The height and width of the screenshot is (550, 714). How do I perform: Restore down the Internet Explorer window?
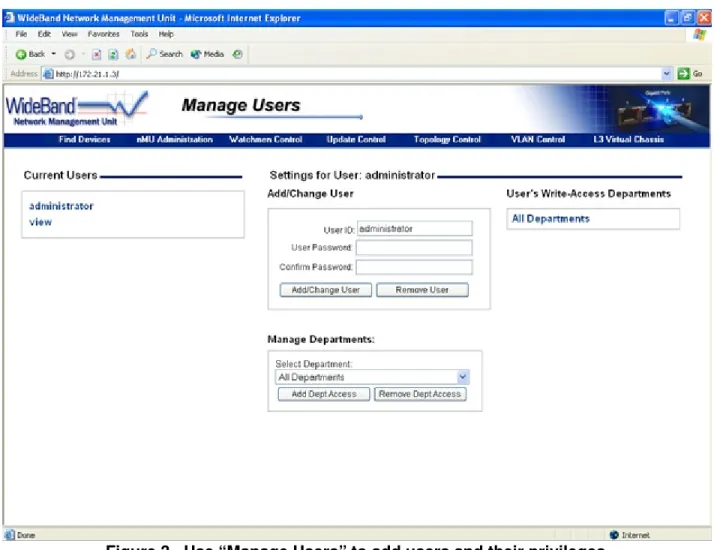[688, 18]
